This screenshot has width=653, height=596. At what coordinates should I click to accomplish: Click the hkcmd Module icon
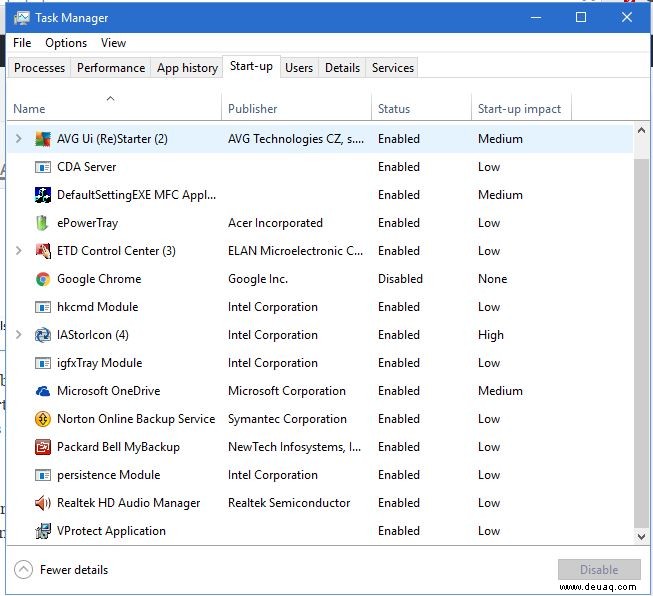pyautogui.click(x=42, y=307)
